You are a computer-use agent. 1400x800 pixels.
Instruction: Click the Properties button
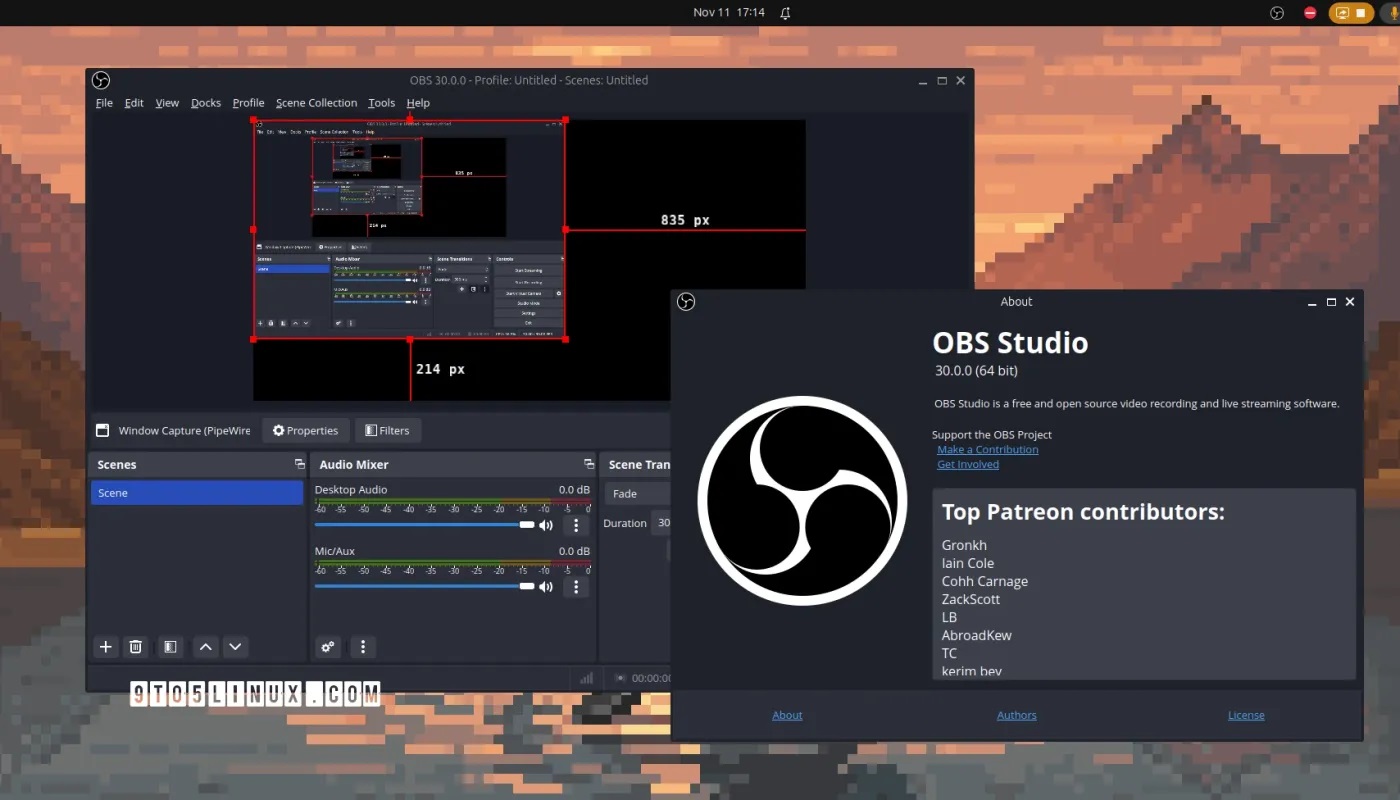[x=306, y=431]
